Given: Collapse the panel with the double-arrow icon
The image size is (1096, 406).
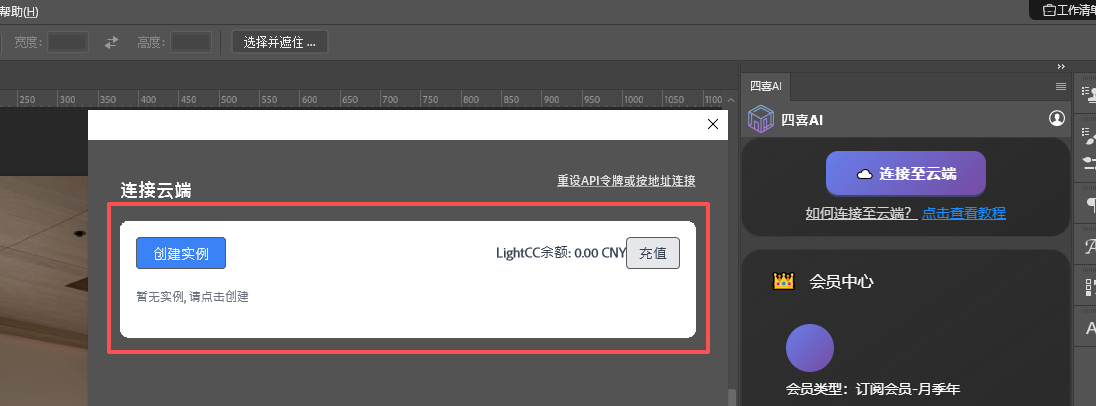Looking at the screenshot, I should 1061,66.
